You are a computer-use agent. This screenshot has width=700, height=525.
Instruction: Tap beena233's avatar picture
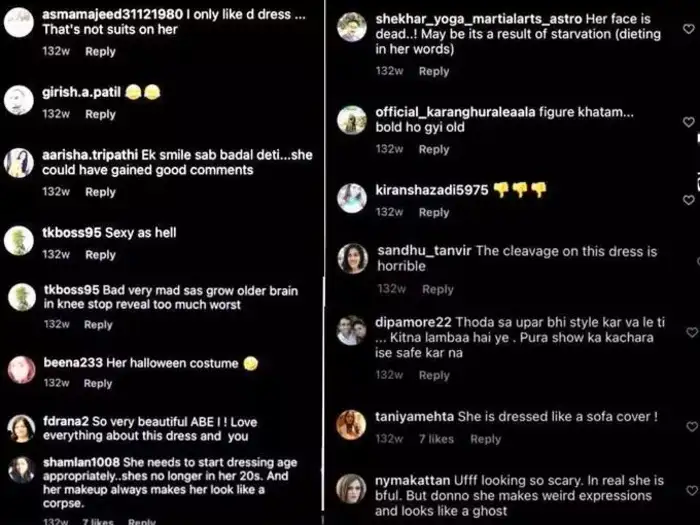[x=21, y=370]
